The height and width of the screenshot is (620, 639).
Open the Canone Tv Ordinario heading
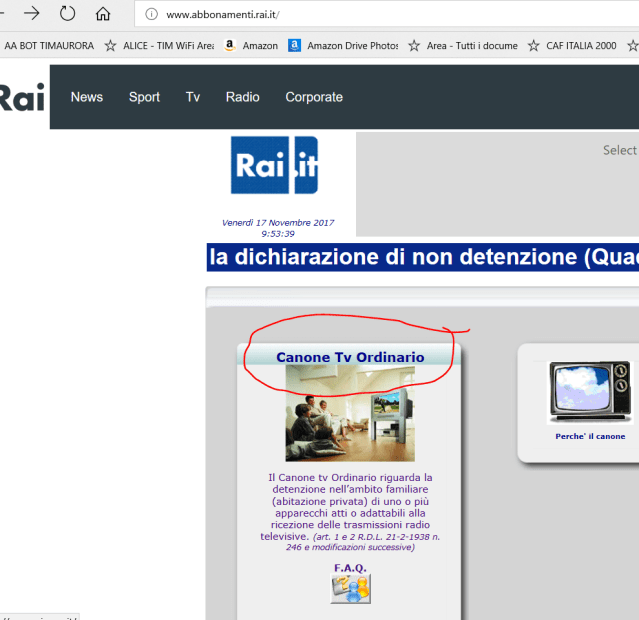[x=350, y=357]
